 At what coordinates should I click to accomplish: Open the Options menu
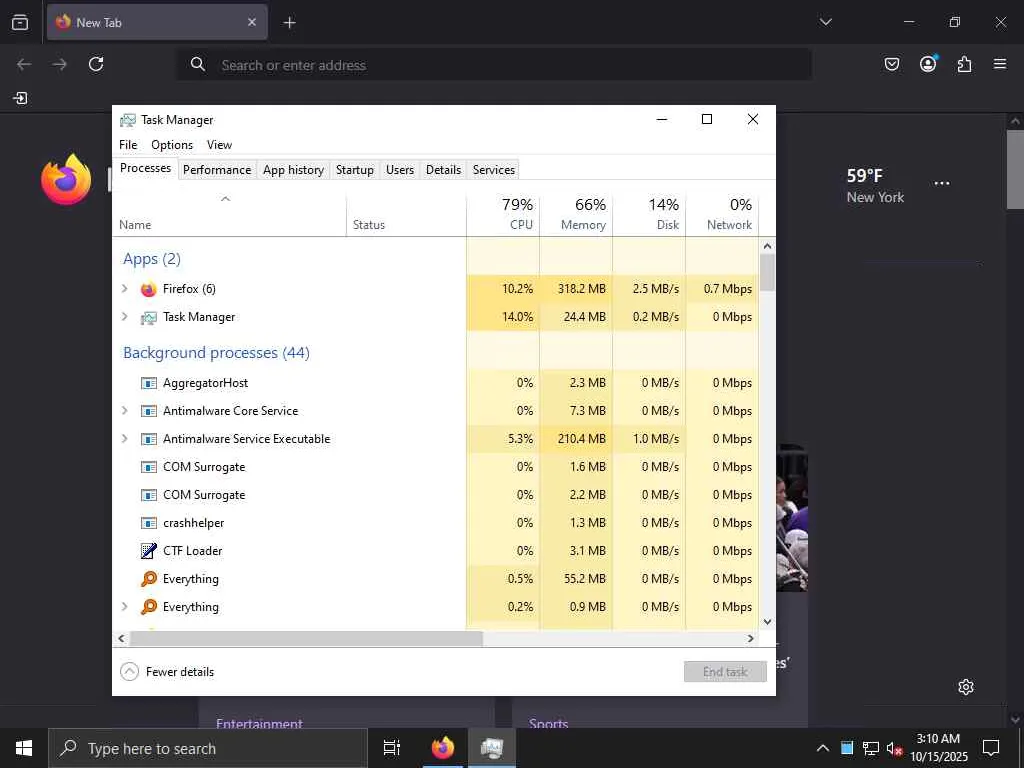(172, 145)
